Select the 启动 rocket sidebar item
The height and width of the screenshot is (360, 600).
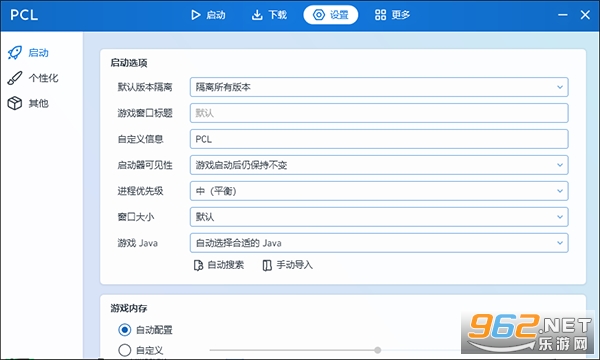pos(28,52)
